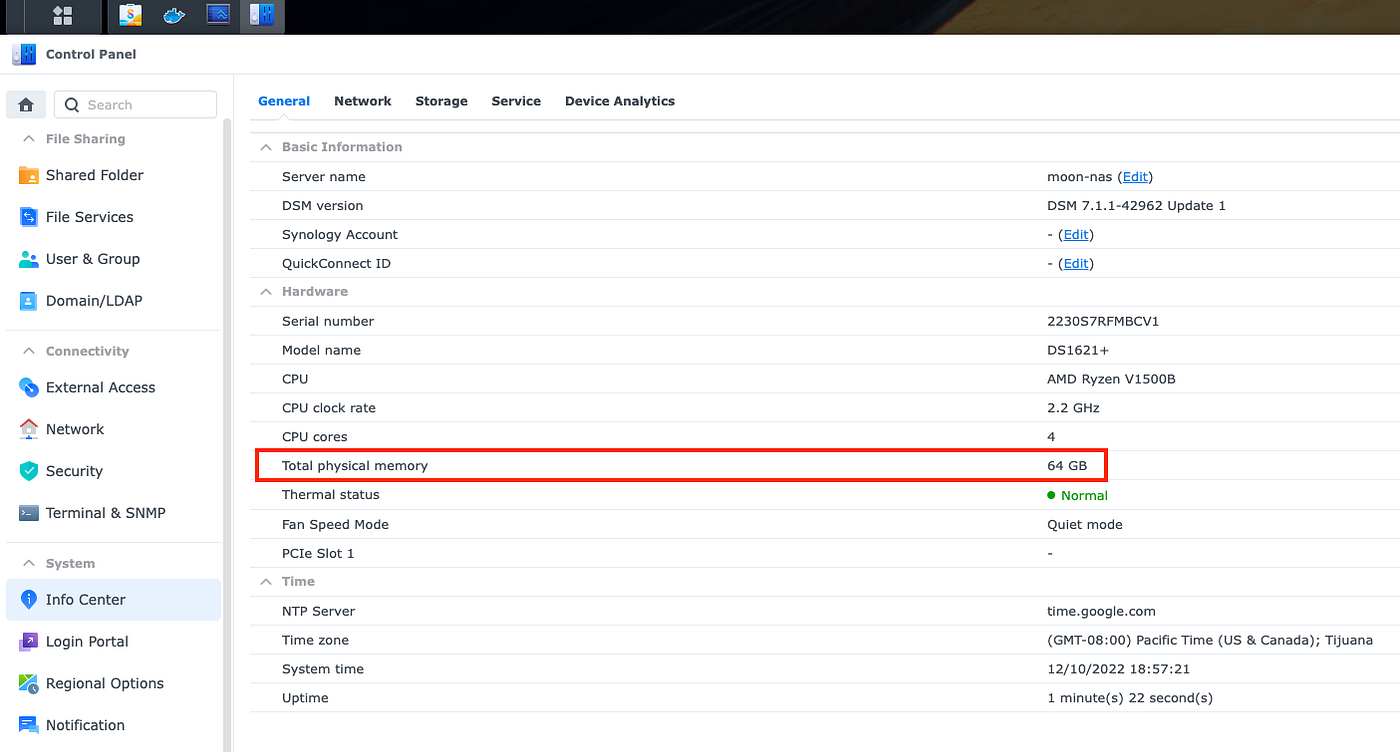Go to Control Panel home button

click(26, 105)
